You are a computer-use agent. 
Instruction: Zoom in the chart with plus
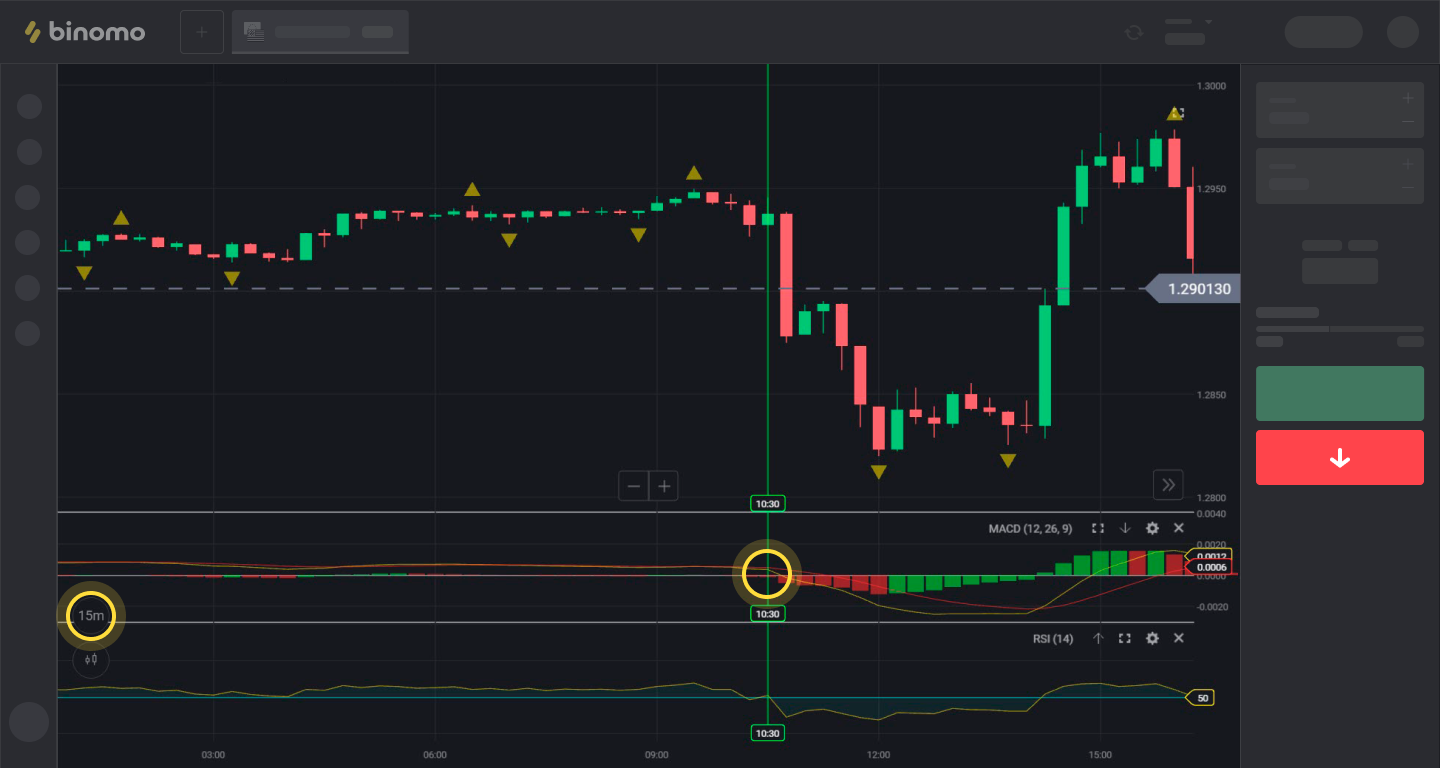(663, 487)
